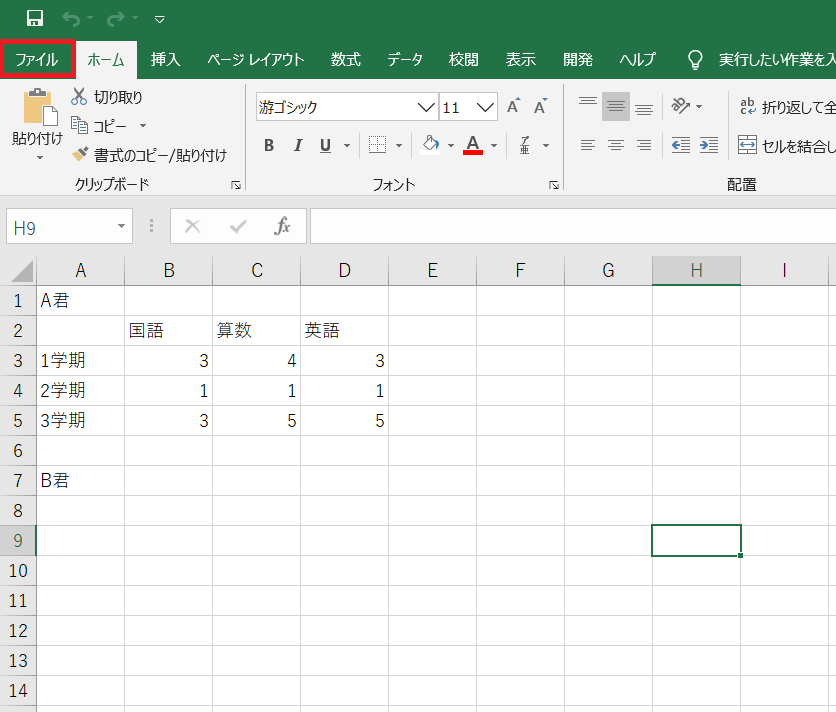
Task: Open the font name 游ゴシック dropdown
Action: pos(427,107)
